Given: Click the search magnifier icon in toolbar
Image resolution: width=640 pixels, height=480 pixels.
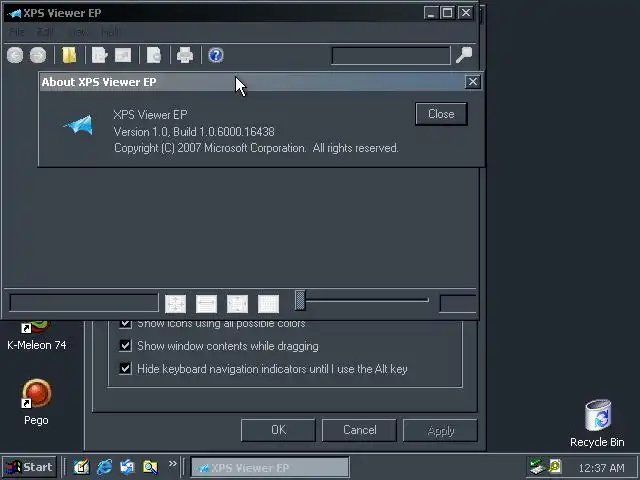Looking at the screenshot, I should tap(464, 55).
